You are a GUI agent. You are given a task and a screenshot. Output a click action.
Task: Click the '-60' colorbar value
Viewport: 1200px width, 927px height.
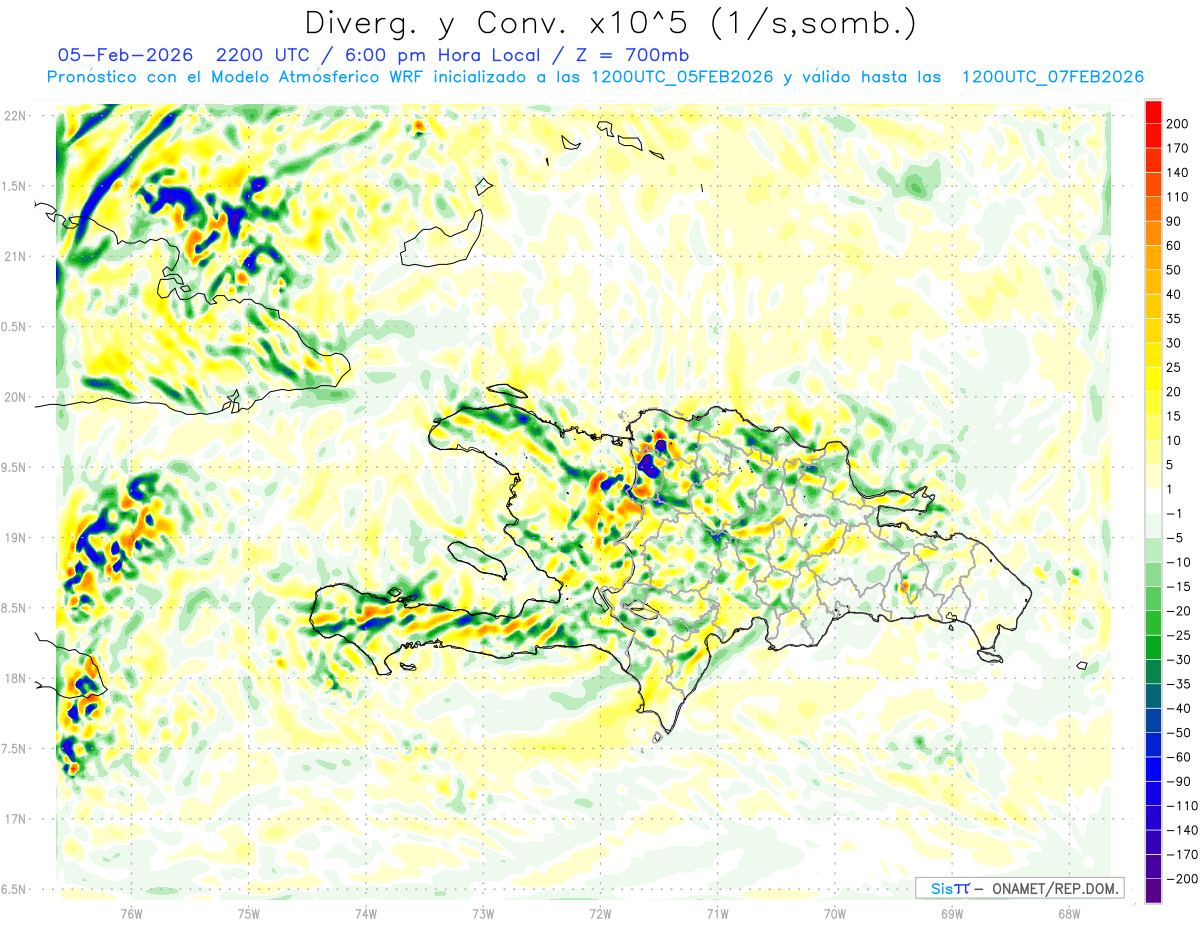[1178, 757]
